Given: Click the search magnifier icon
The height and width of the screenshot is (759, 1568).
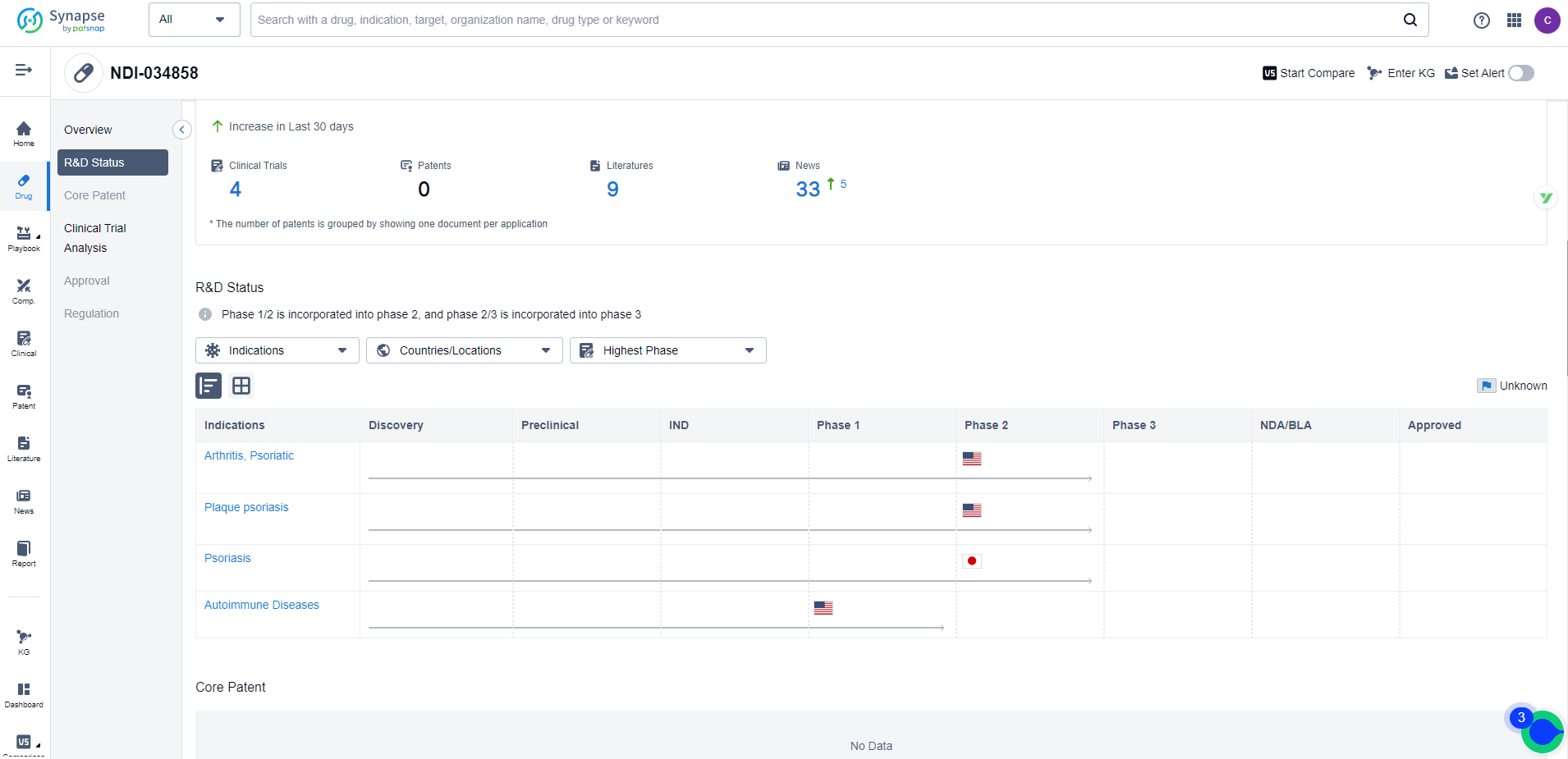Looking at the screenshot, I should point(1410,20).
